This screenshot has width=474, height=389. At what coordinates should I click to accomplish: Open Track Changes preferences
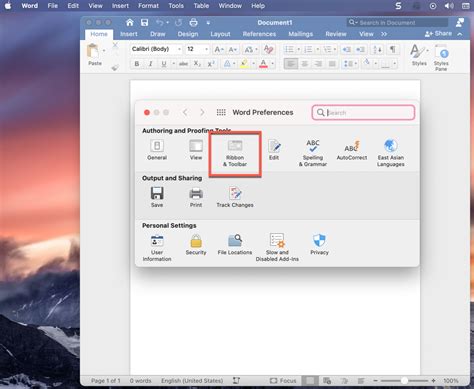coord(235,197)
